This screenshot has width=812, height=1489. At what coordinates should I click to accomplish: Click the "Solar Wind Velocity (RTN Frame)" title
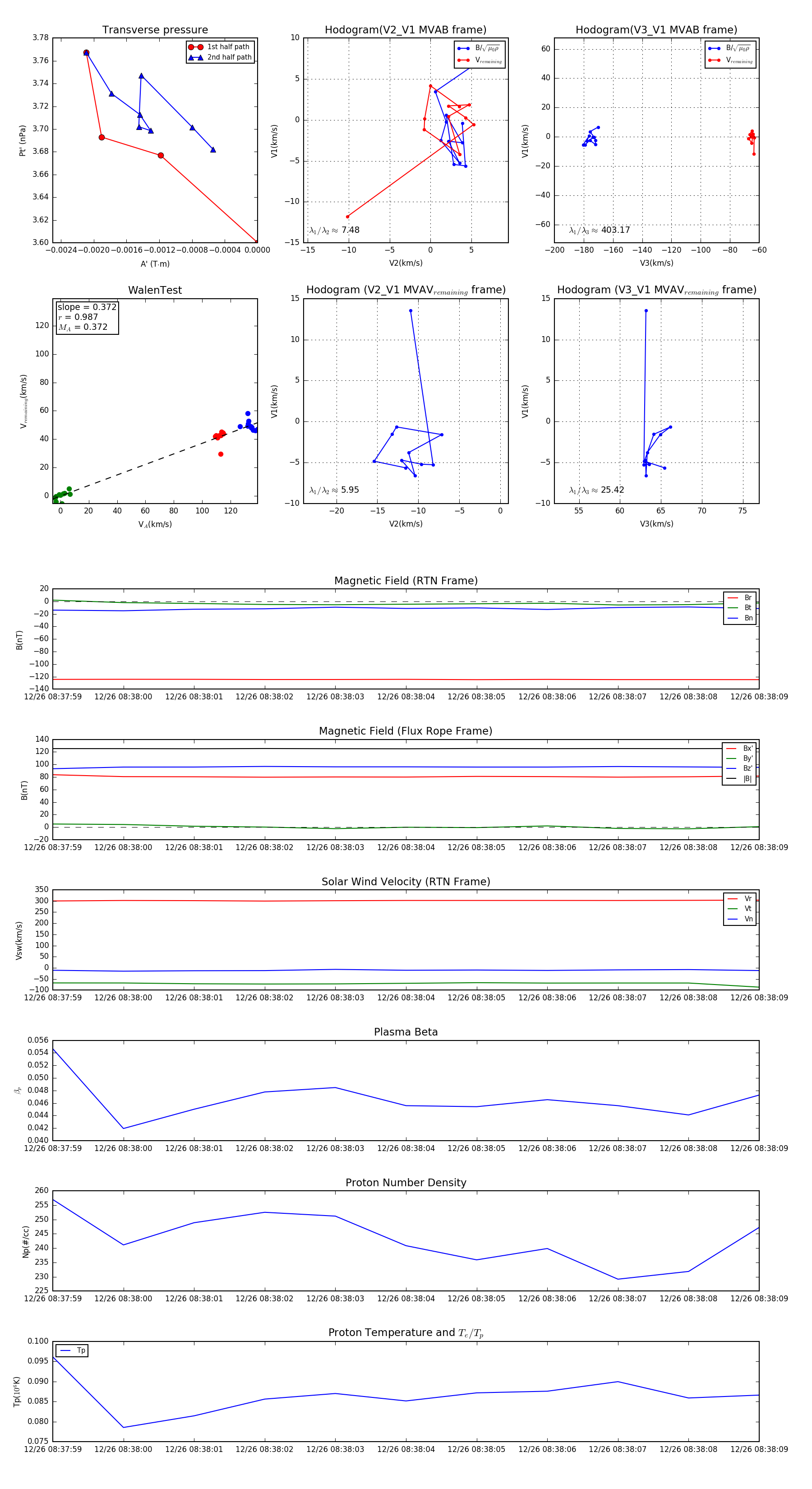406,882
